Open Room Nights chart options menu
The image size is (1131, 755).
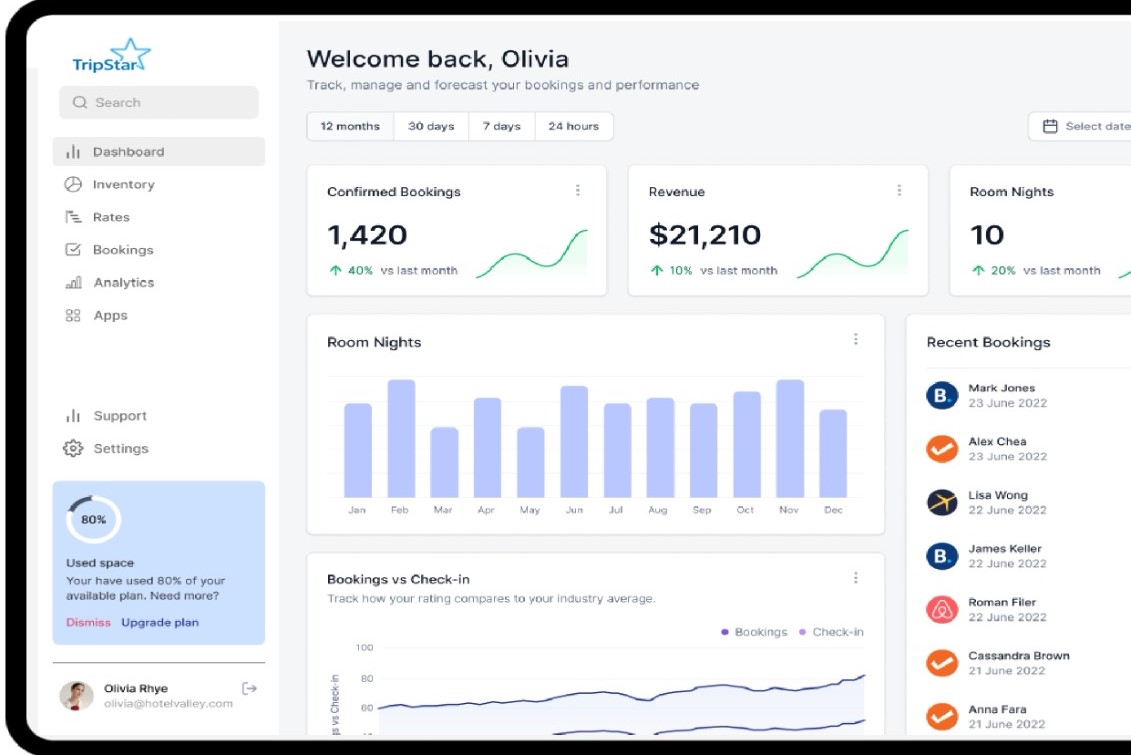click(856, 340)
